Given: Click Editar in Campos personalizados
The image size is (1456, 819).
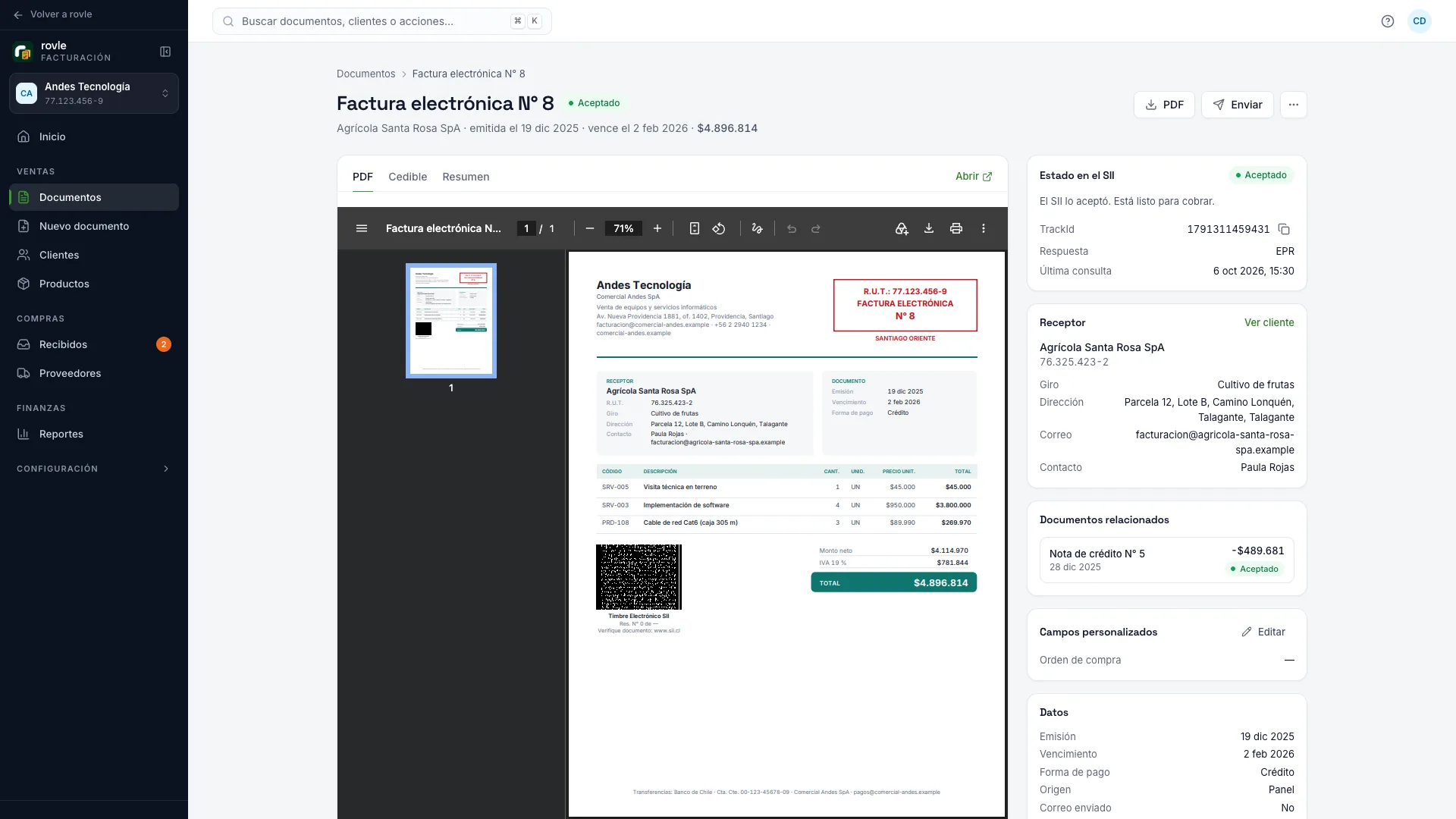Looking at the screenshot, I should pos(1263,632).
